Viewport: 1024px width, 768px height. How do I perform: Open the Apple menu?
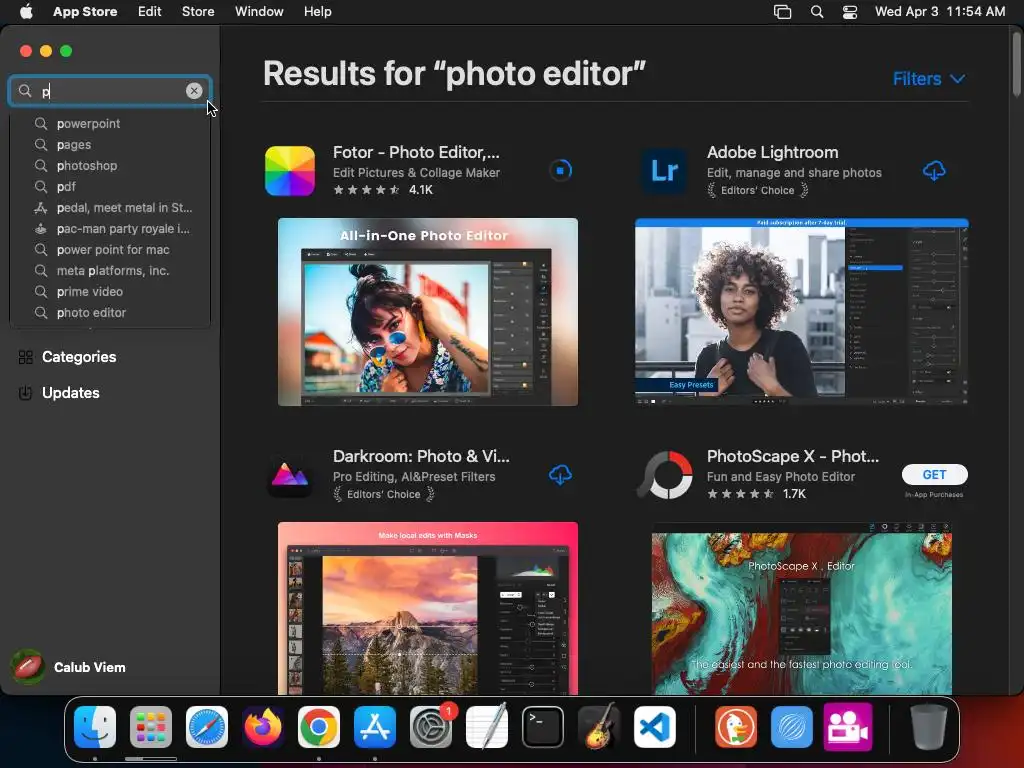tap(26, 12)
